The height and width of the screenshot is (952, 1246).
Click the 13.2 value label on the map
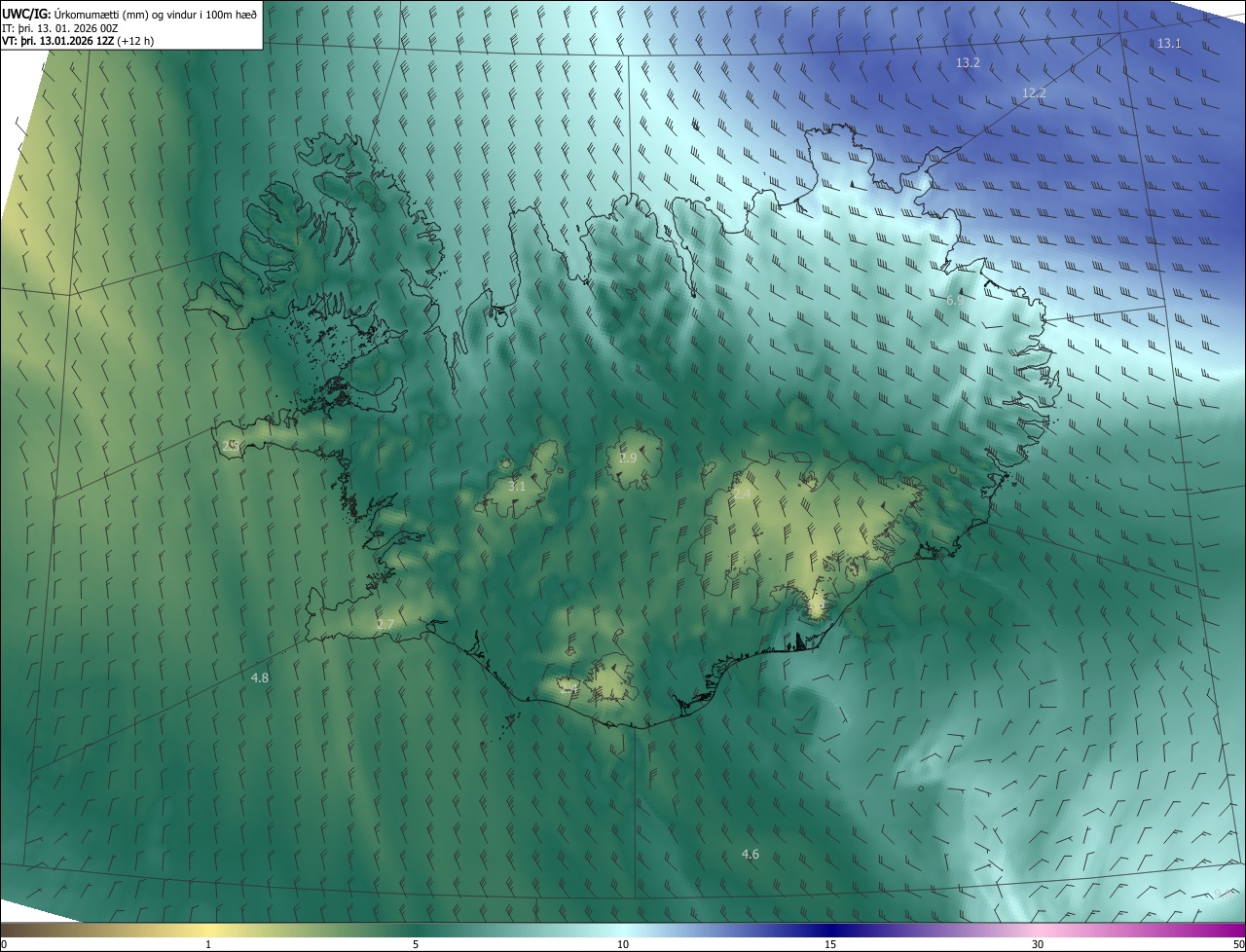point(968,62)
